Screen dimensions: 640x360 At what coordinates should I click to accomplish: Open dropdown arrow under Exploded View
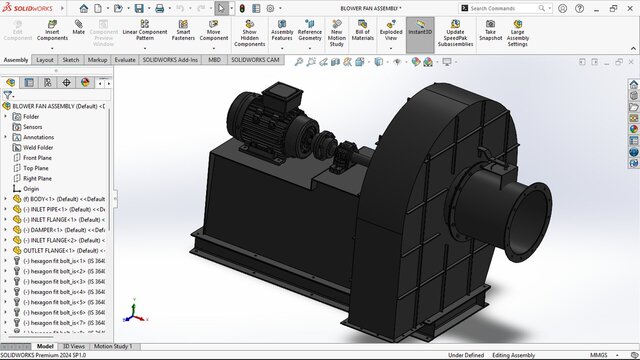[x=391, y=48]
